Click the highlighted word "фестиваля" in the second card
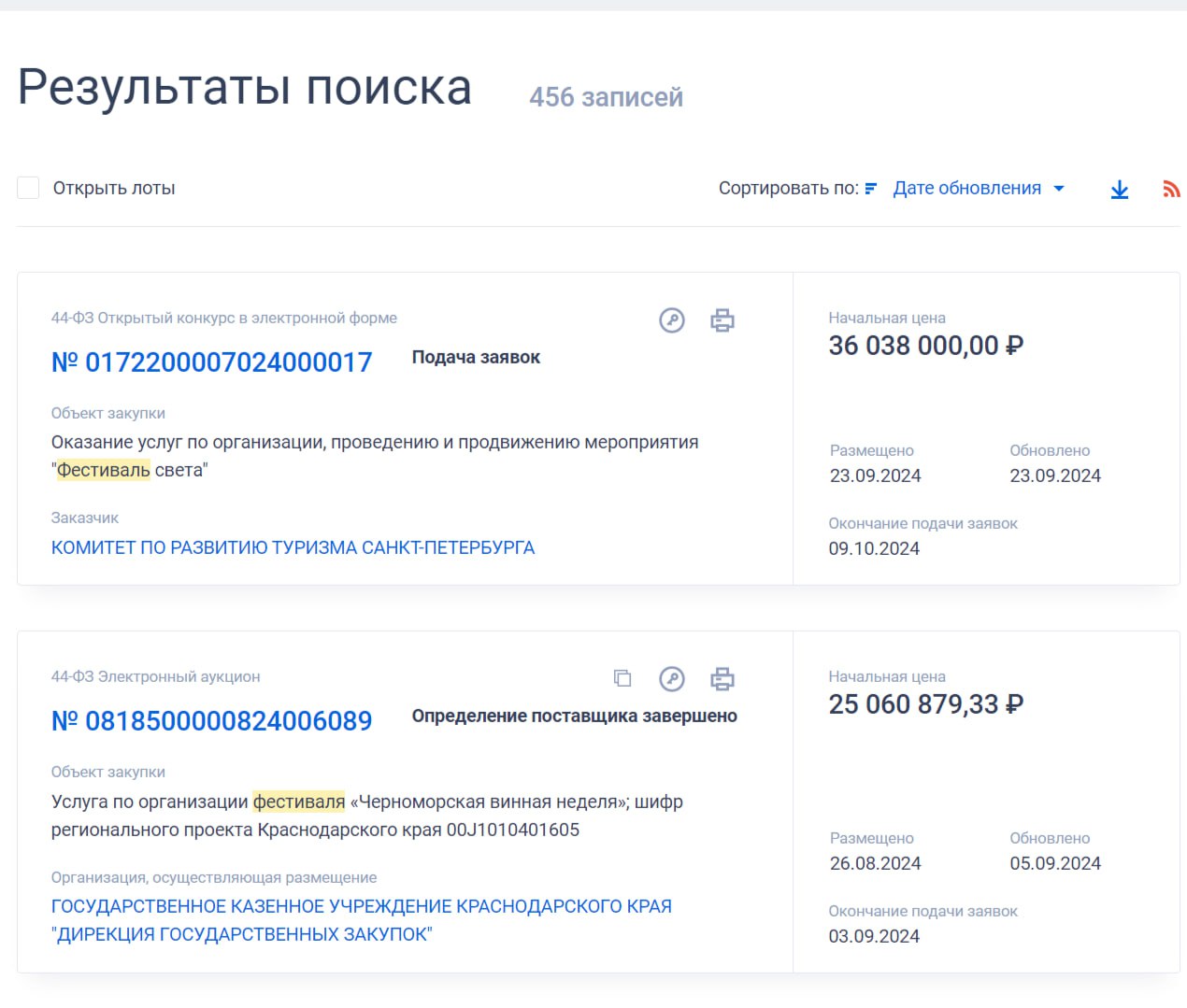This screenshot has width=1187, height=1008. tap(299, 802)
